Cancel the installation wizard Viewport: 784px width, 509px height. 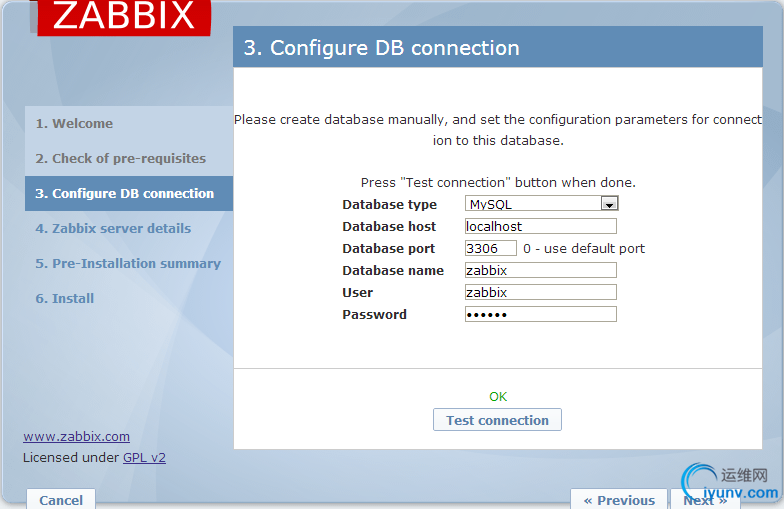coord(61,500)
